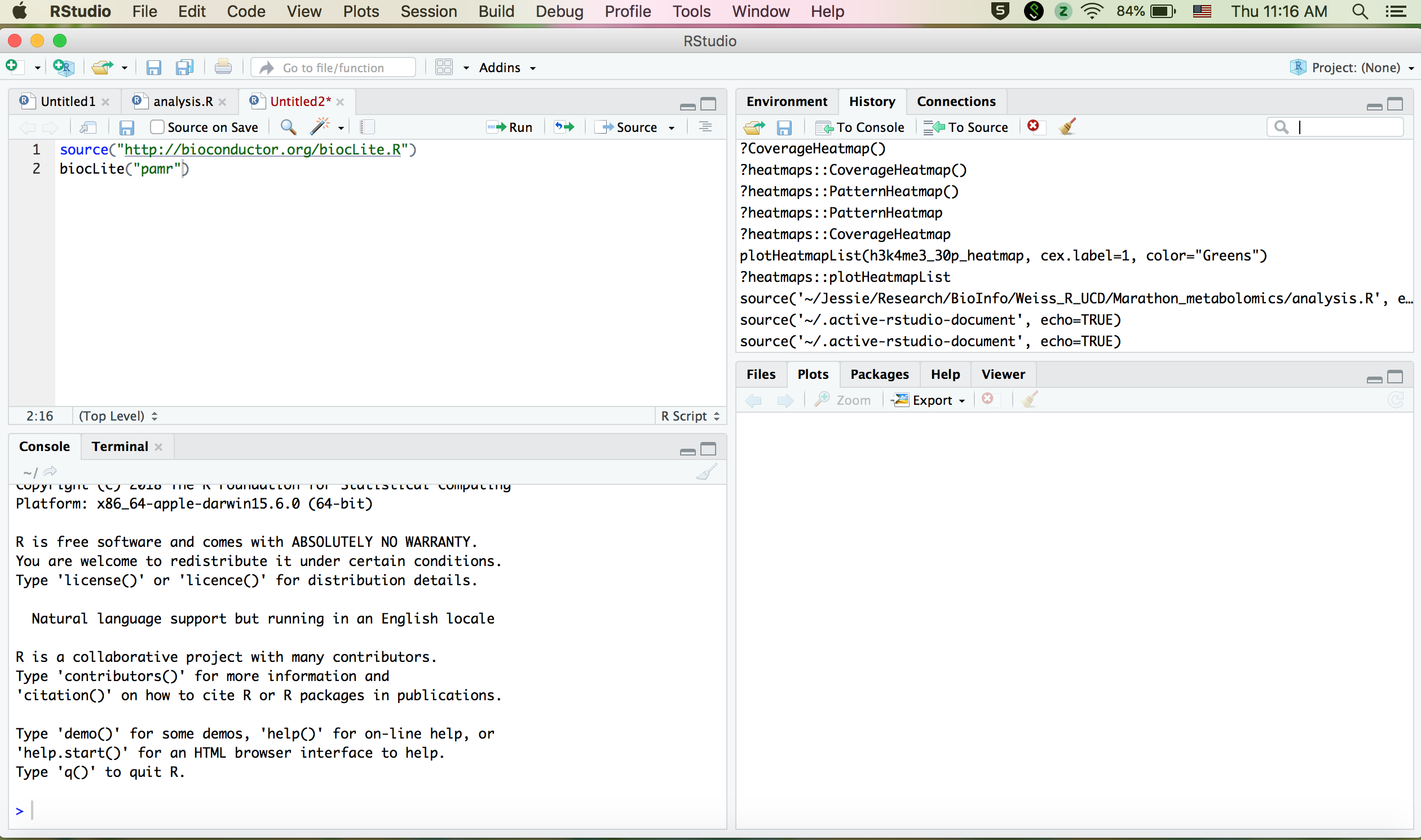This screenshot has width=1421, height=840.
Task: Click the Run button in the editor
Action: (x=510, y=127)
